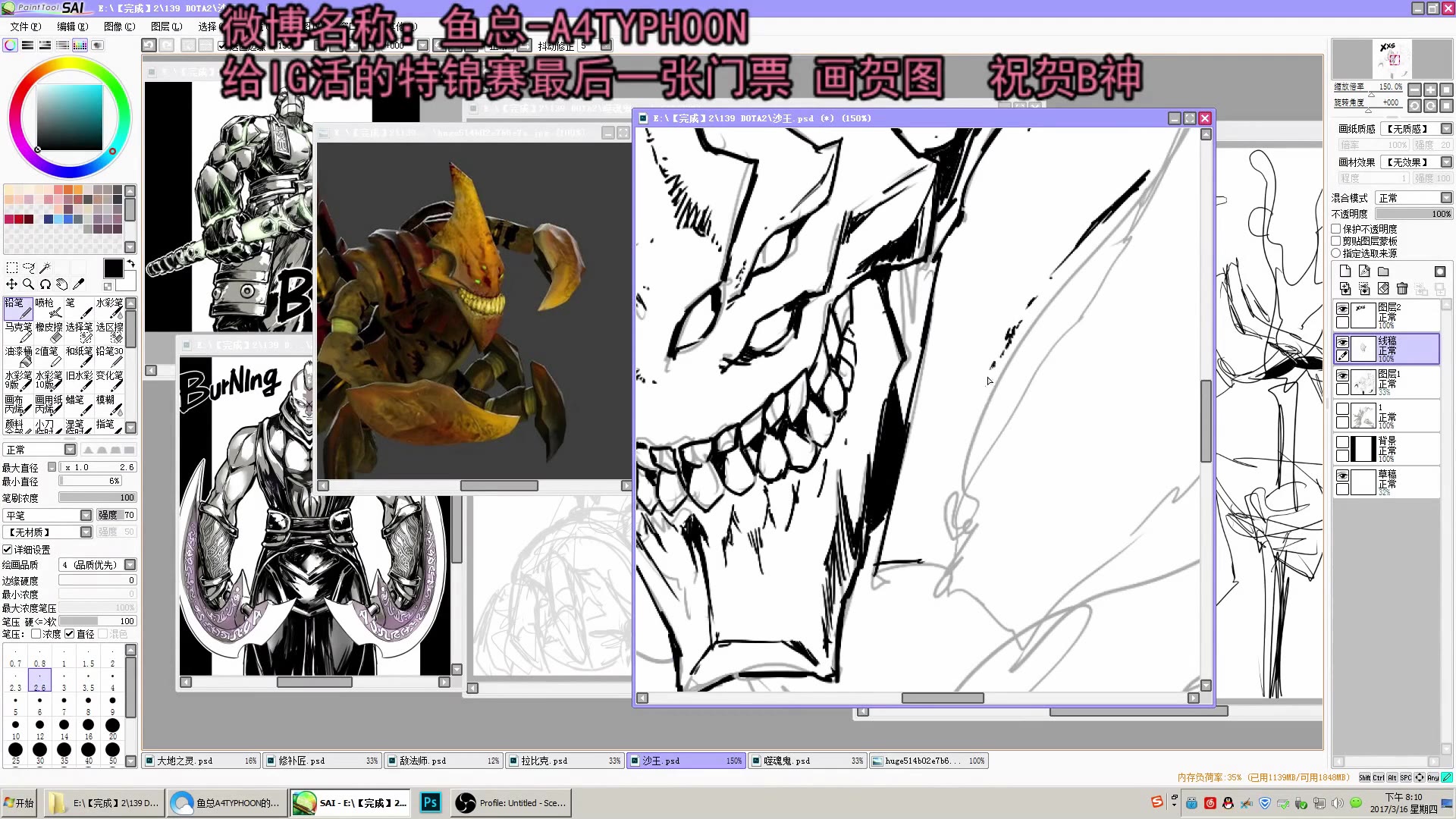Open 画纸质感 texture dropdown

pos(1415,129)
